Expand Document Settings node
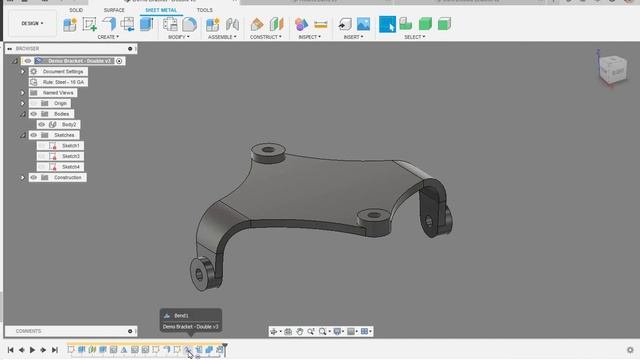Screen dimensions: 640x360 23,71
